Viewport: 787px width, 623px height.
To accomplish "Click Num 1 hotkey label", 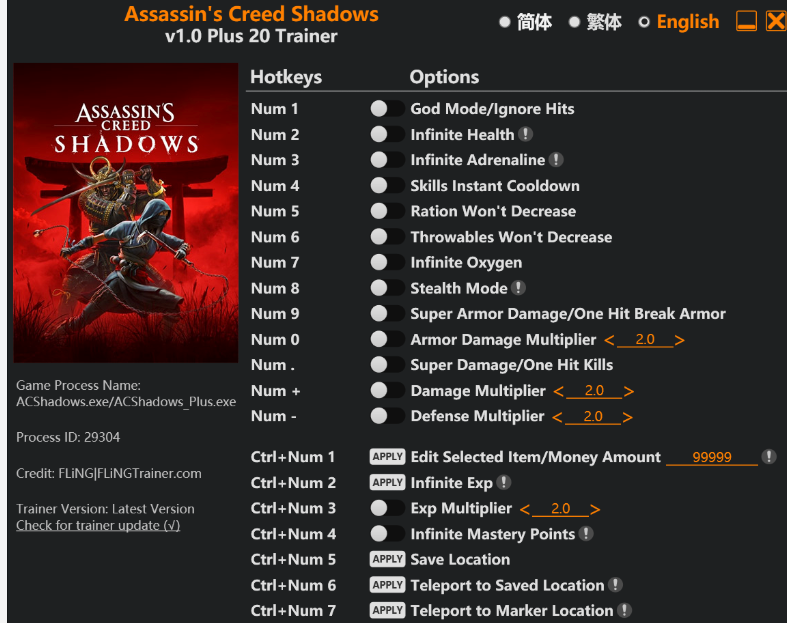I will pyautogui.click(x=275, y=108).
